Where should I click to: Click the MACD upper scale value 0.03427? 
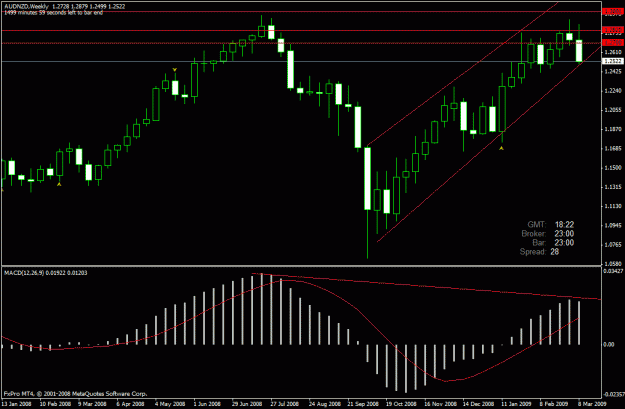(x=613, y=271)
